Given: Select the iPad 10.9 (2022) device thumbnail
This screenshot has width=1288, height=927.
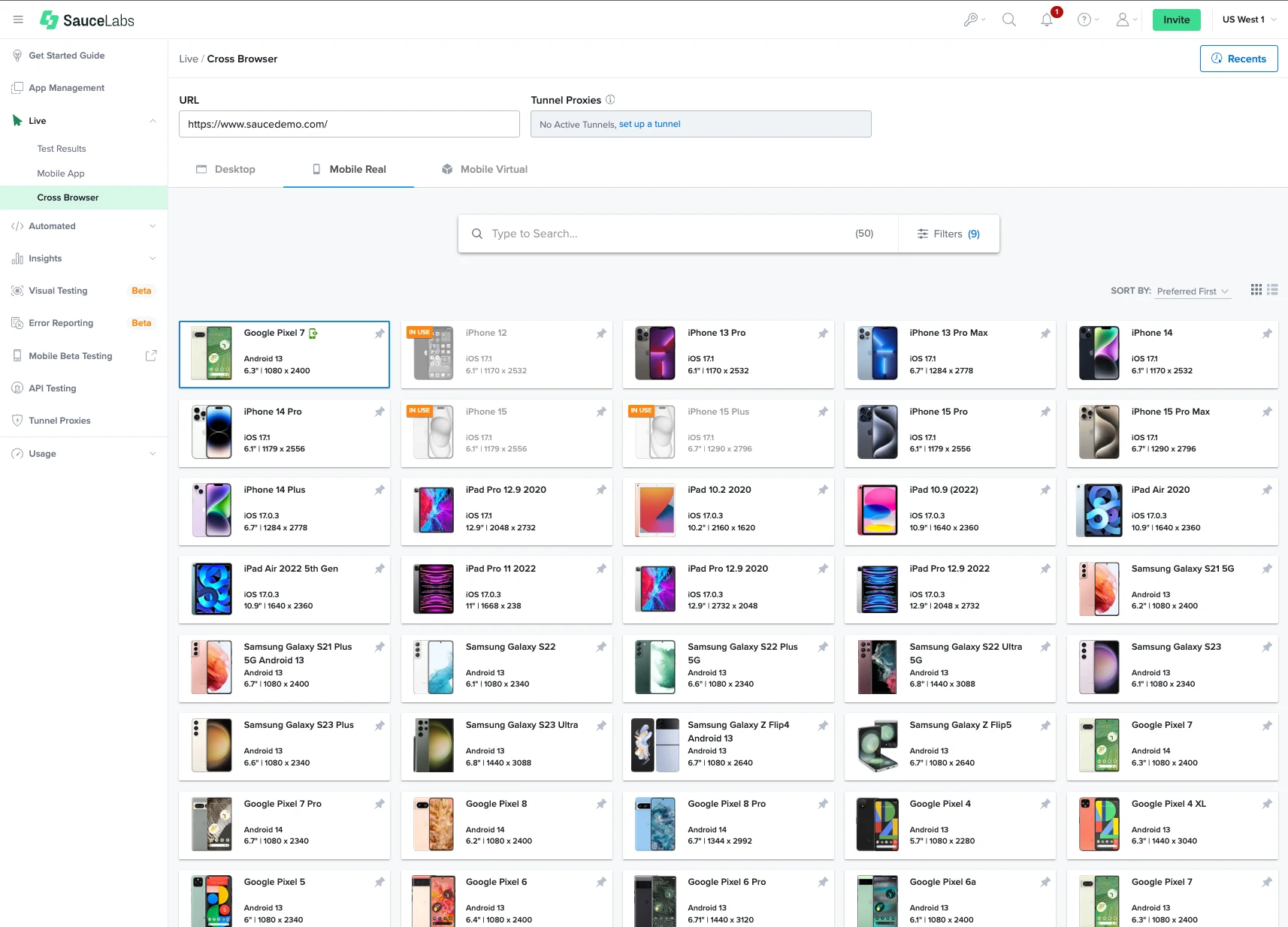Looking at the screenshot, I should pos(878,510).
